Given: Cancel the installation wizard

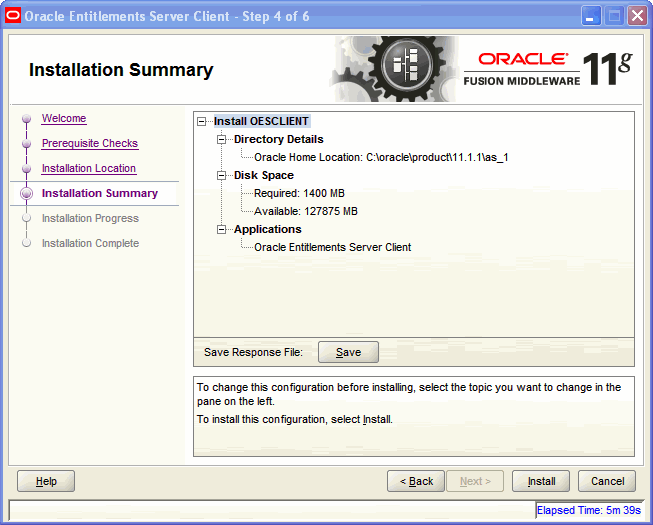Looking at the screenshot, I should 607,481.
